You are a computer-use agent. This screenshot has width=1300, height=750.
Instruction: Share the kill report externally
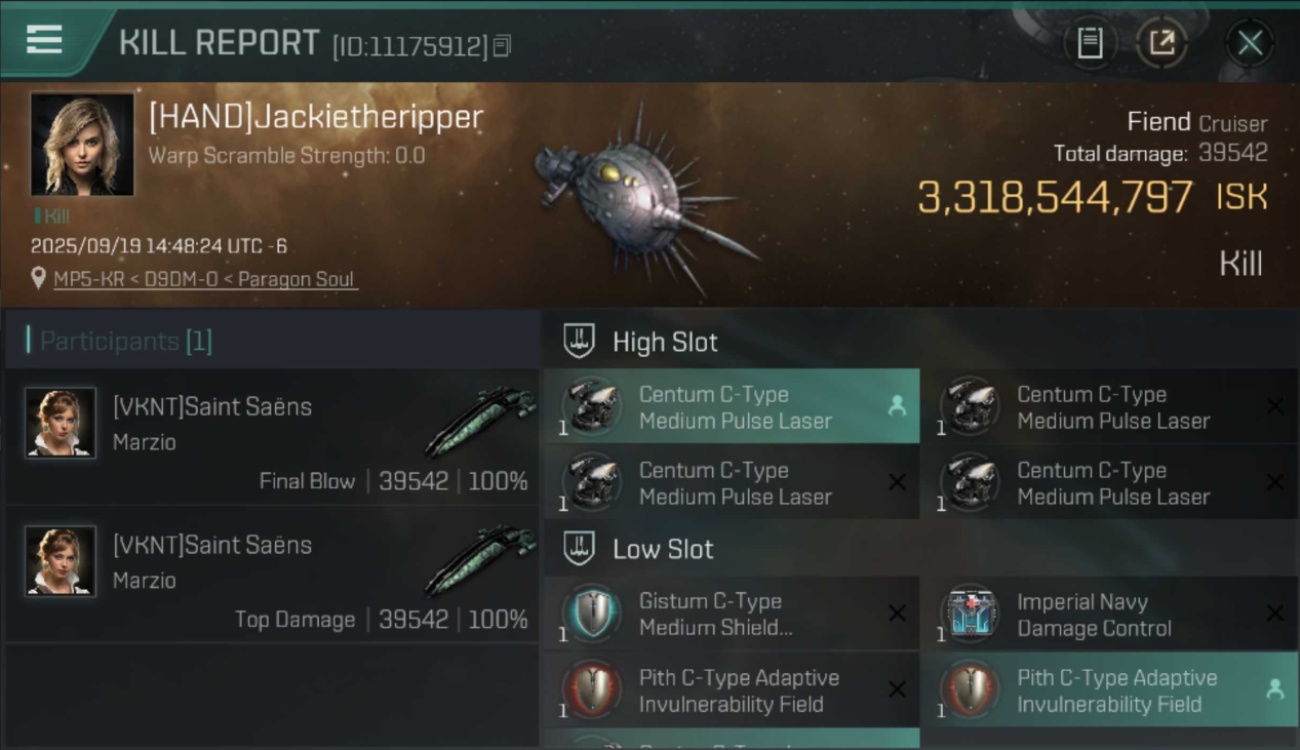pyautogui.click(x=1161, y=43)
